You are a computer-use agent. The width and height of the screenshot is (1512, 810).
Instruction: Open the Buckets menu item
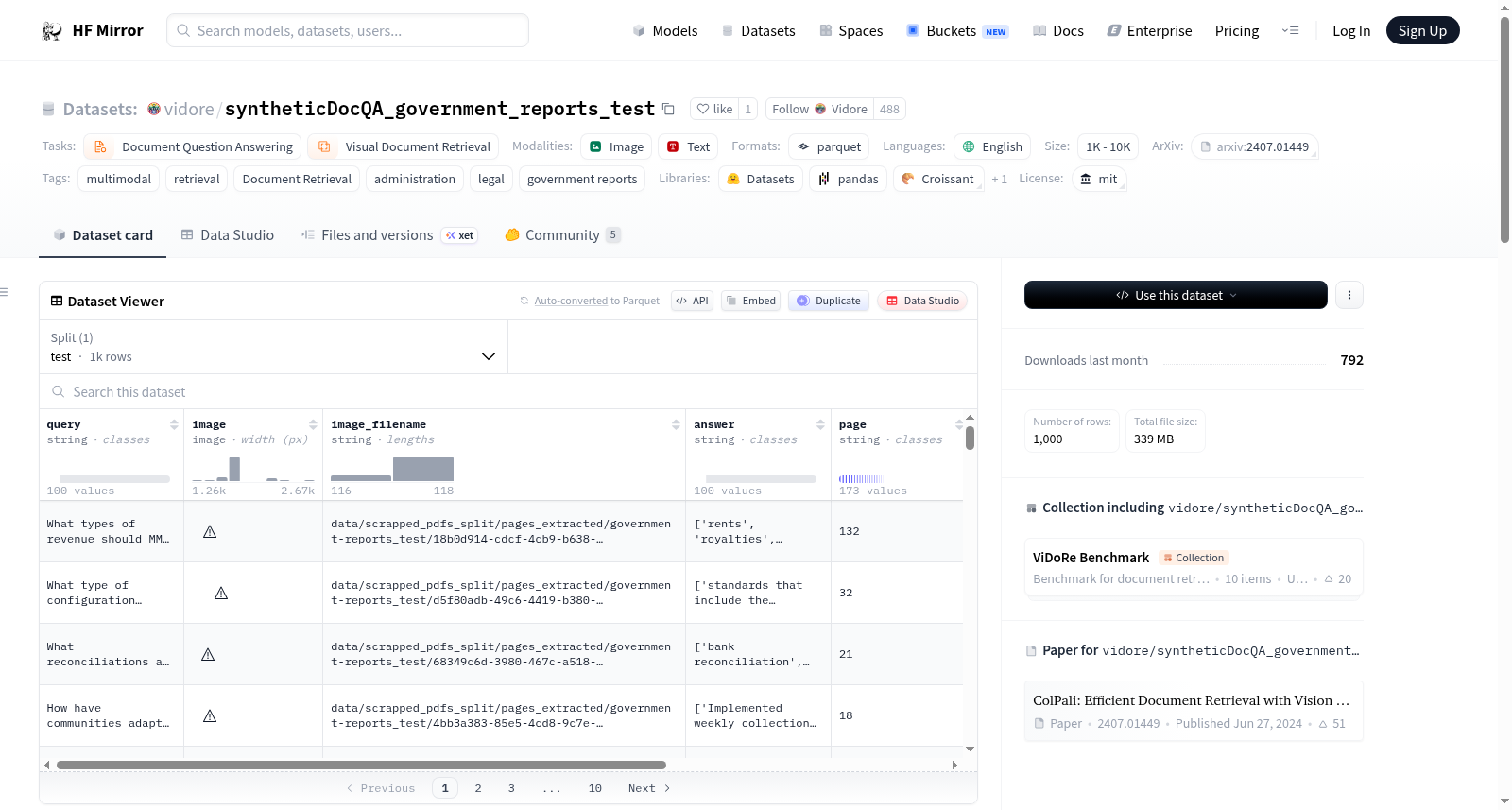tap(957, 30)
